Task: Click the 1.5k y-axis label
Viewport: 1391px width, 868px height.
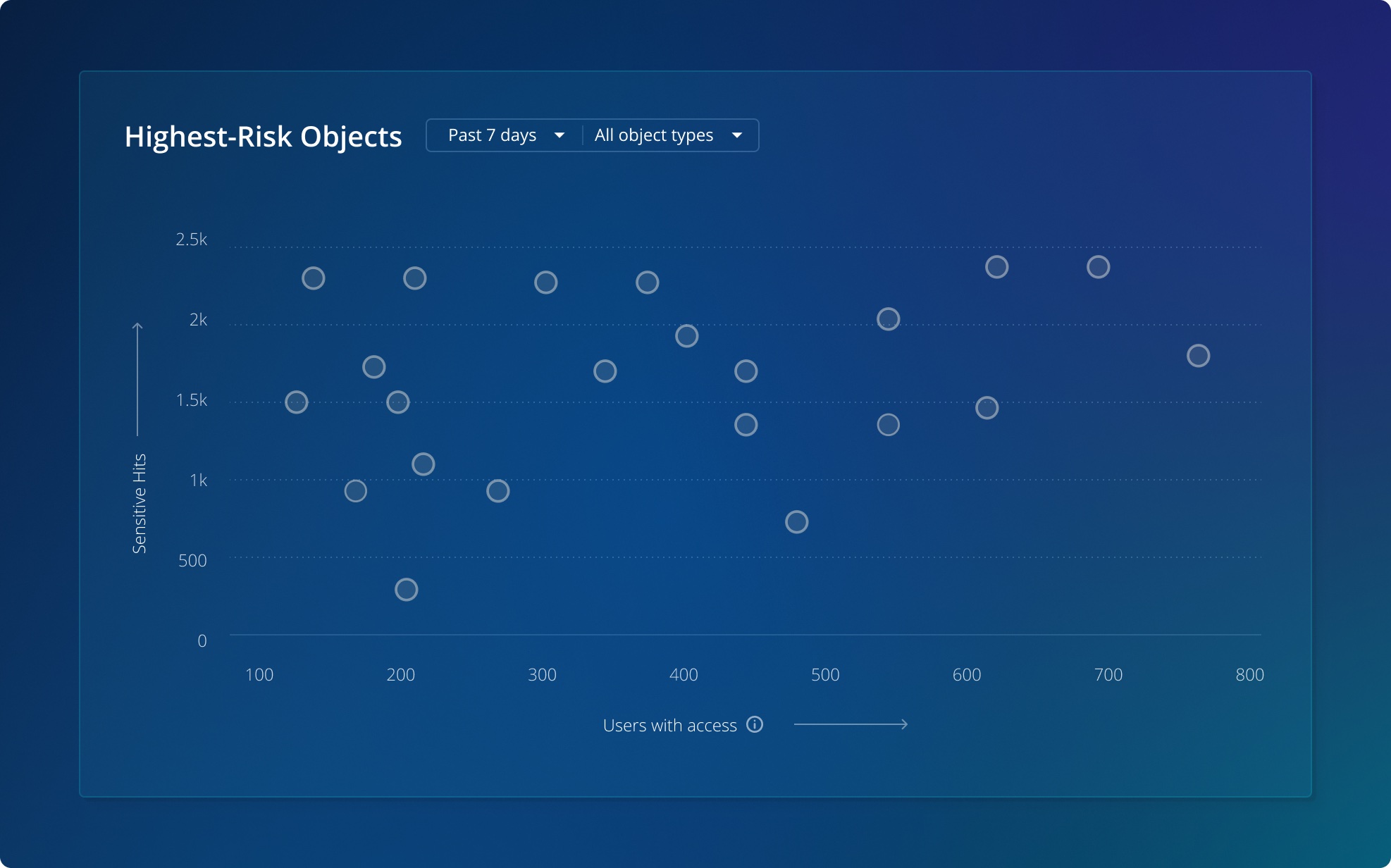Action: (x=192, y=400)
